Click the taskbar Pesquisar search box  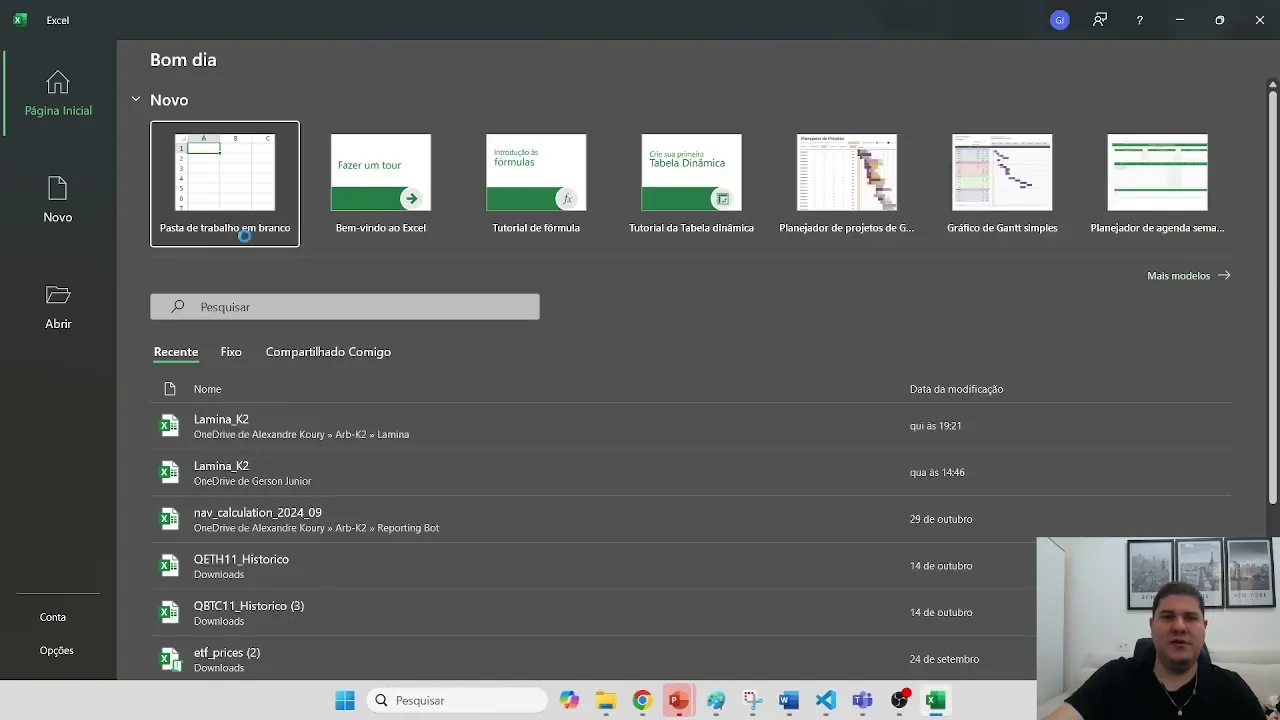(457, 700)
